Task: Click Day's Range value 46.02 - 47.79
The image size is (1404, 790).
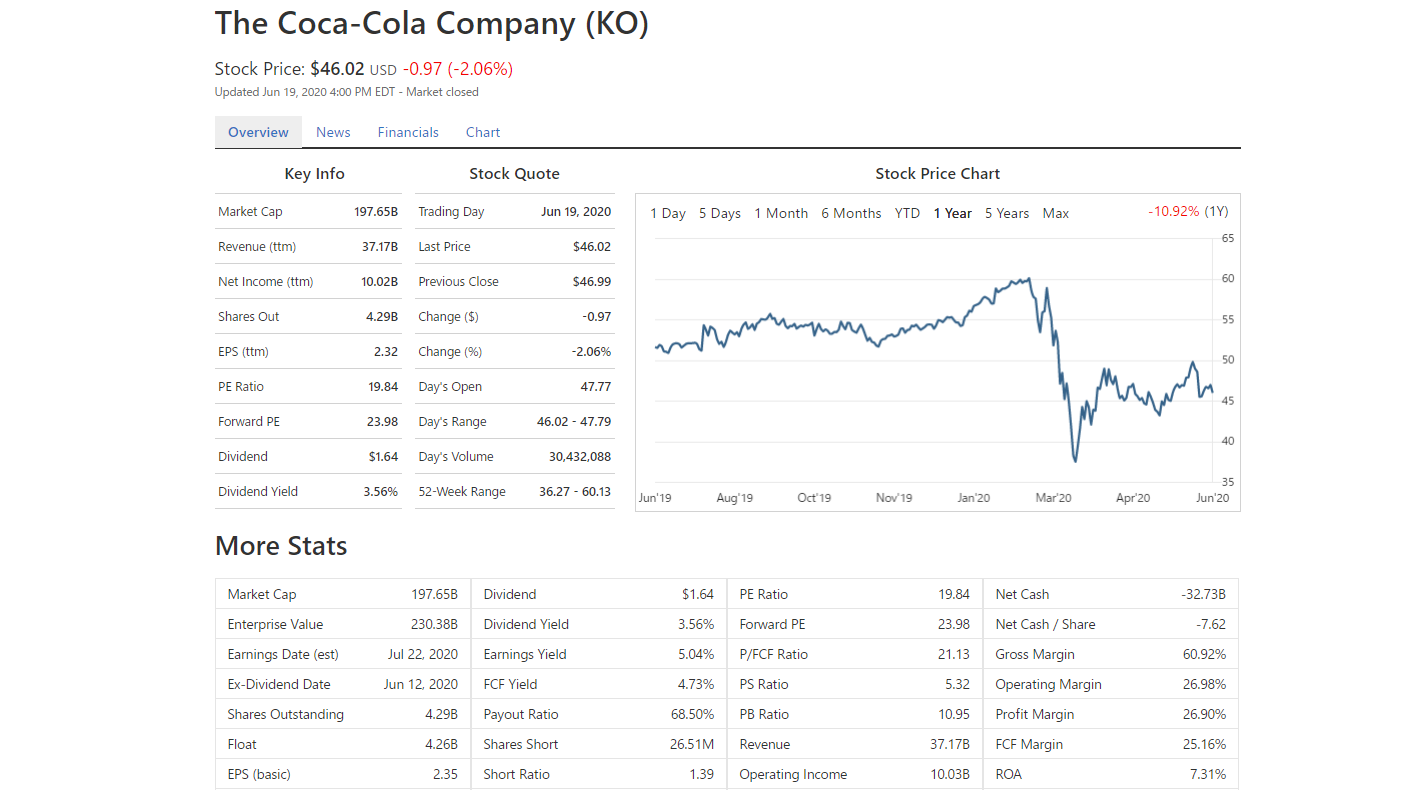Action: pyautogui.click(x=574, y=422)
